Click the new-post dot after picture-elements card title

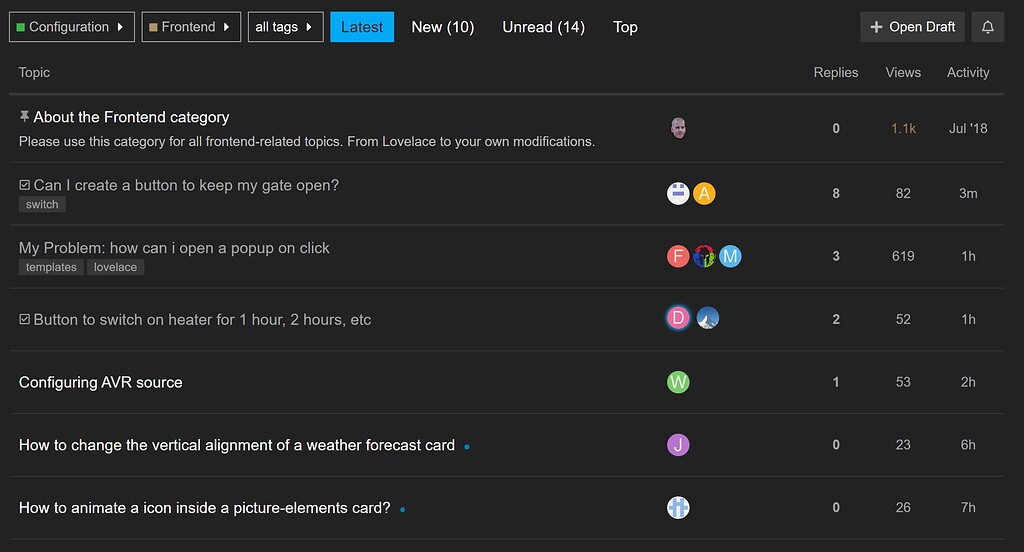coord(402,510)
